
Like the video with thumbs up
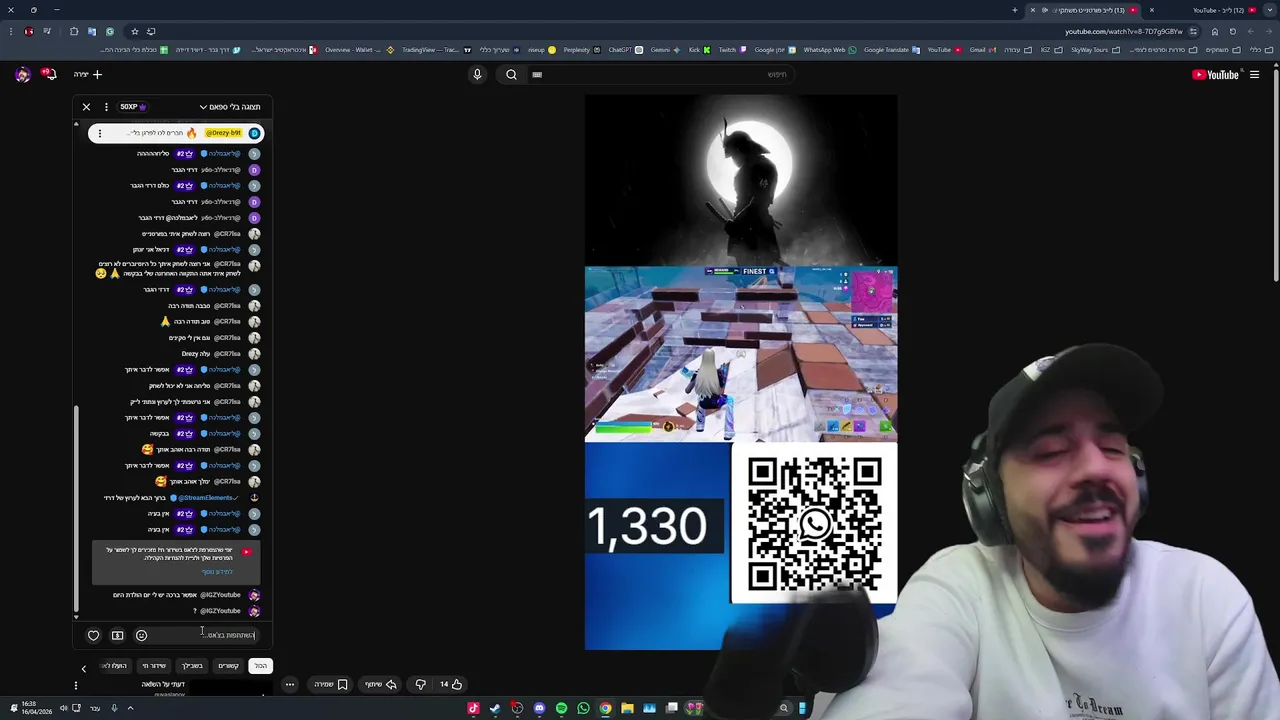tap(450, 684)
